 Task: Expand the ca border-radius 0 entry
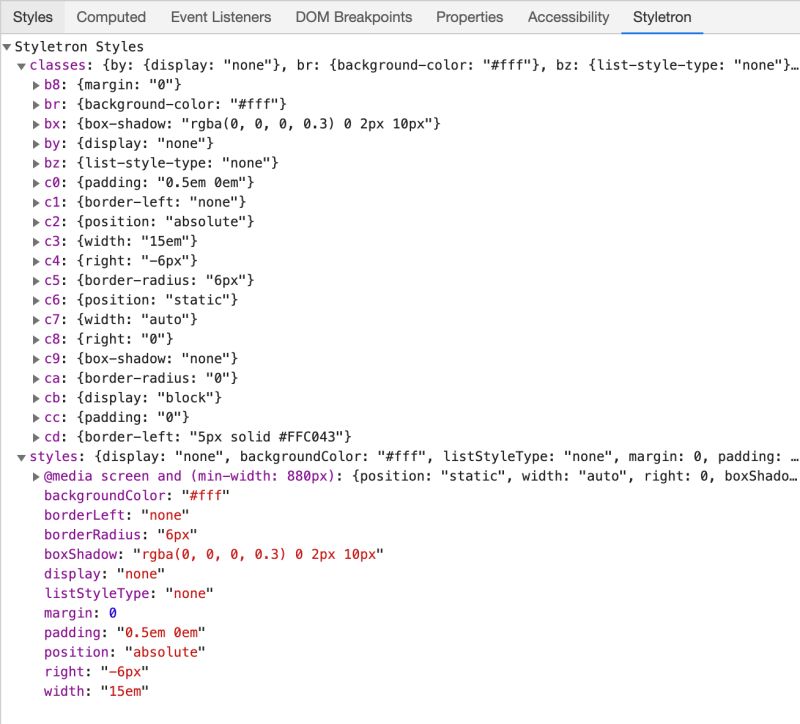36,379
